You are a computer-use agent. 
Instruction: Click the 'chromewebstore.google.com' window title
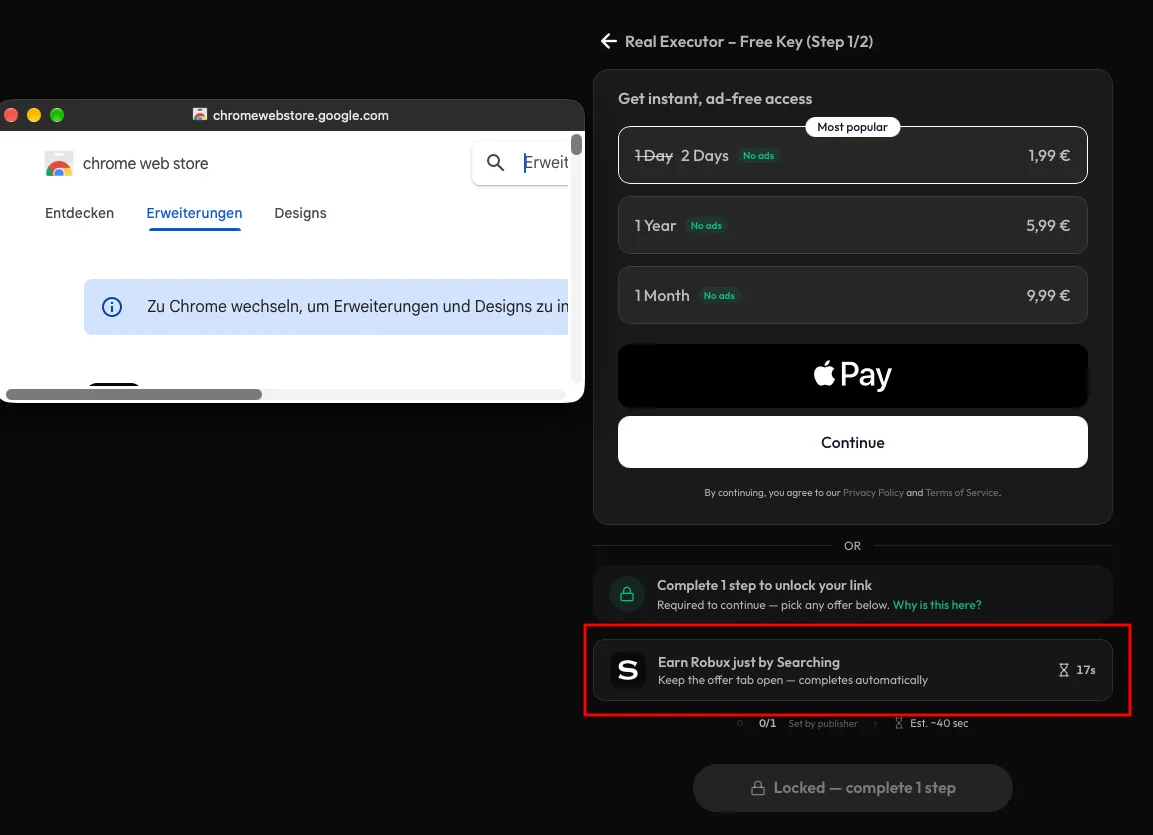pyautogui.click(x=301, y=115)
